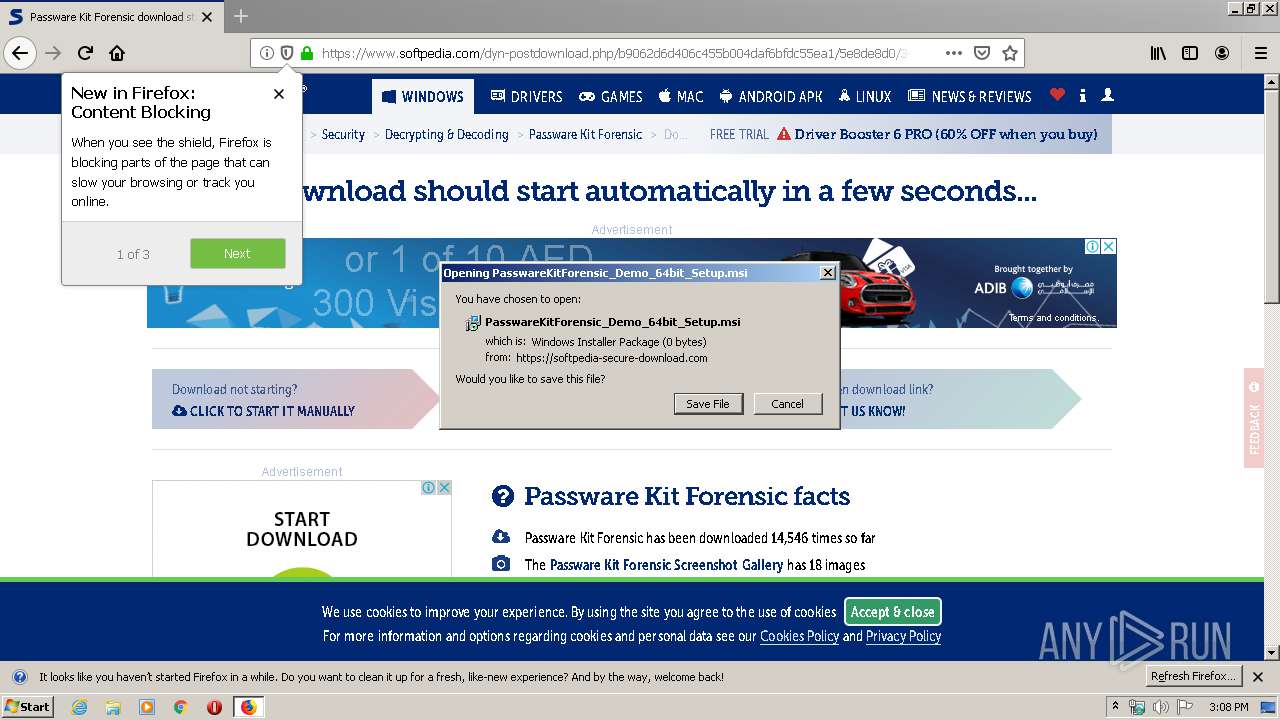Open a new tab with plus icon
The width and height of the screenshot is (1280, 720).
[241, 16]
